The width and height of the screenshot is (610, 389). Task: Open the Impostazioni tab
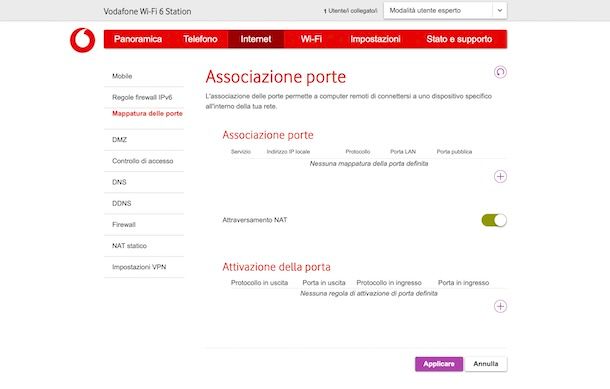click(x=375, y=39)
